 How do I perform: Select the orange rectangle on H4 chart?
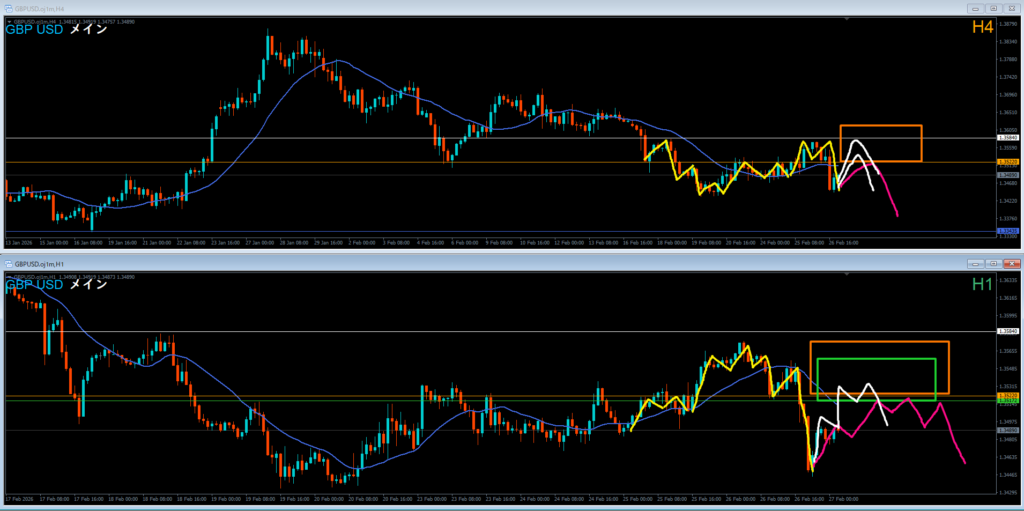coord(880,126)
